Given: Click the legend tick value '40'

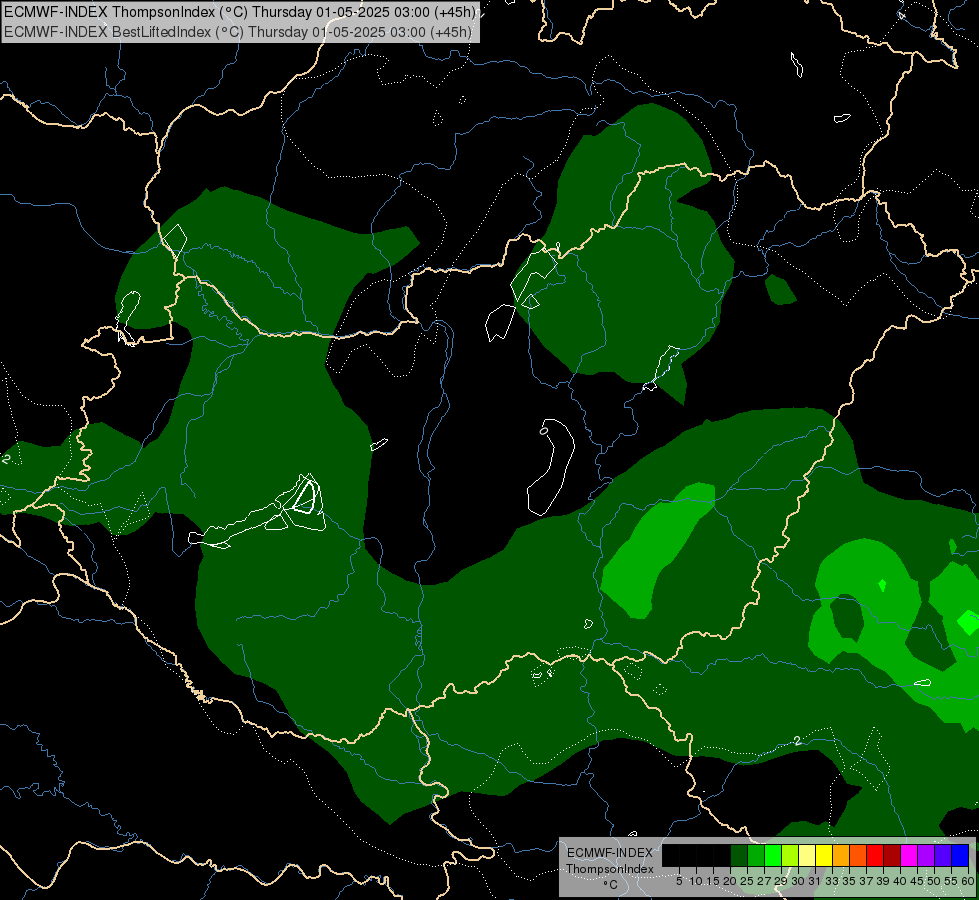Looking at the screenshot, I should 899,881.
